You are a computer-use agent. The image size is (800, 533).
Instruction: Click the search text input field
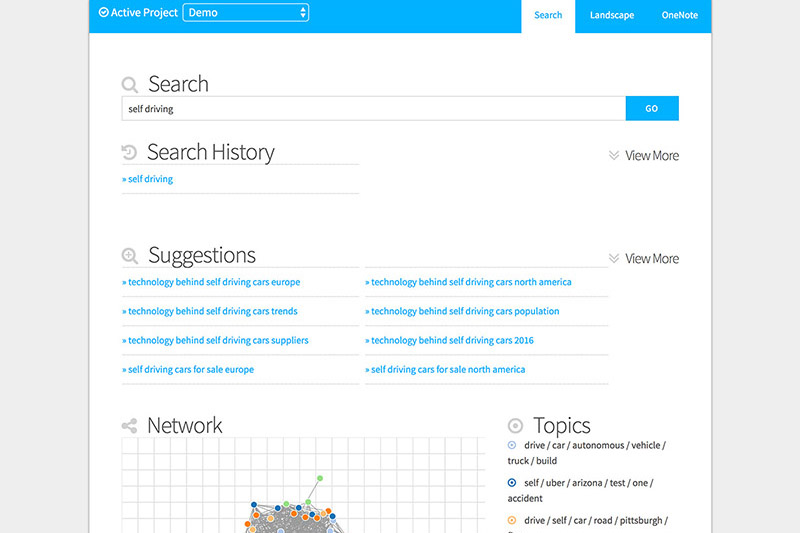[x=373, y=108]
